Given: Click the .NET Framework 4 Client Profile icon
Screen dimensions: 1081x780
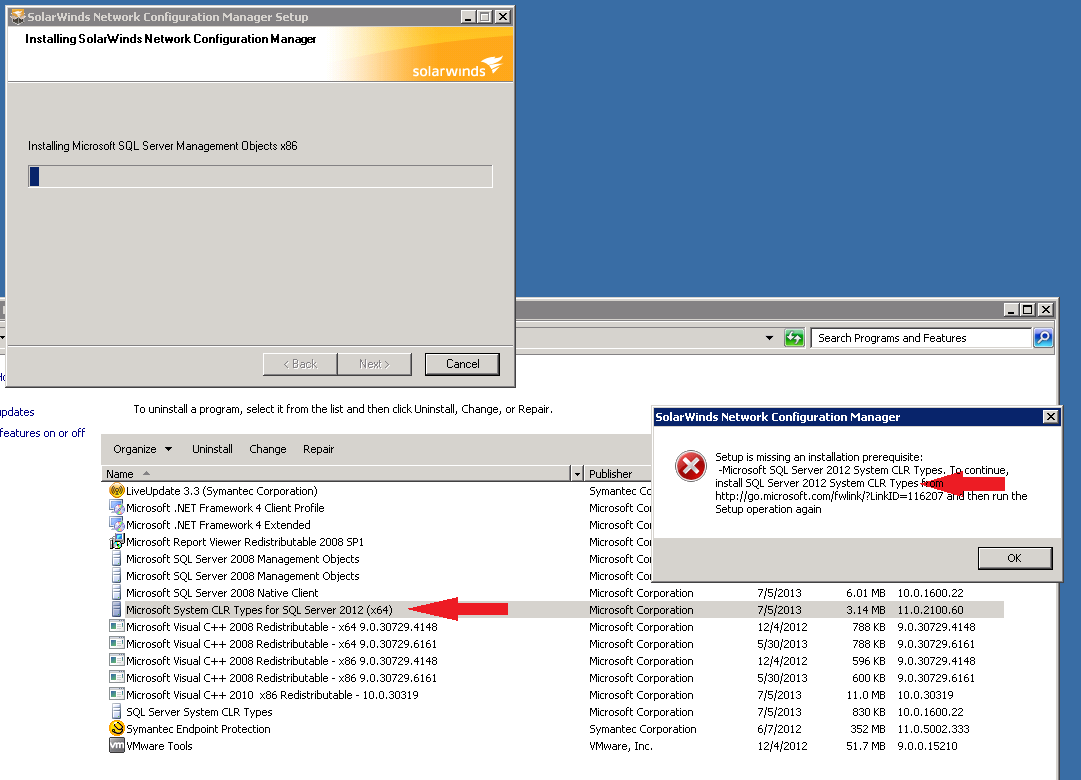Looking at the screenshot, I should 117,508.
